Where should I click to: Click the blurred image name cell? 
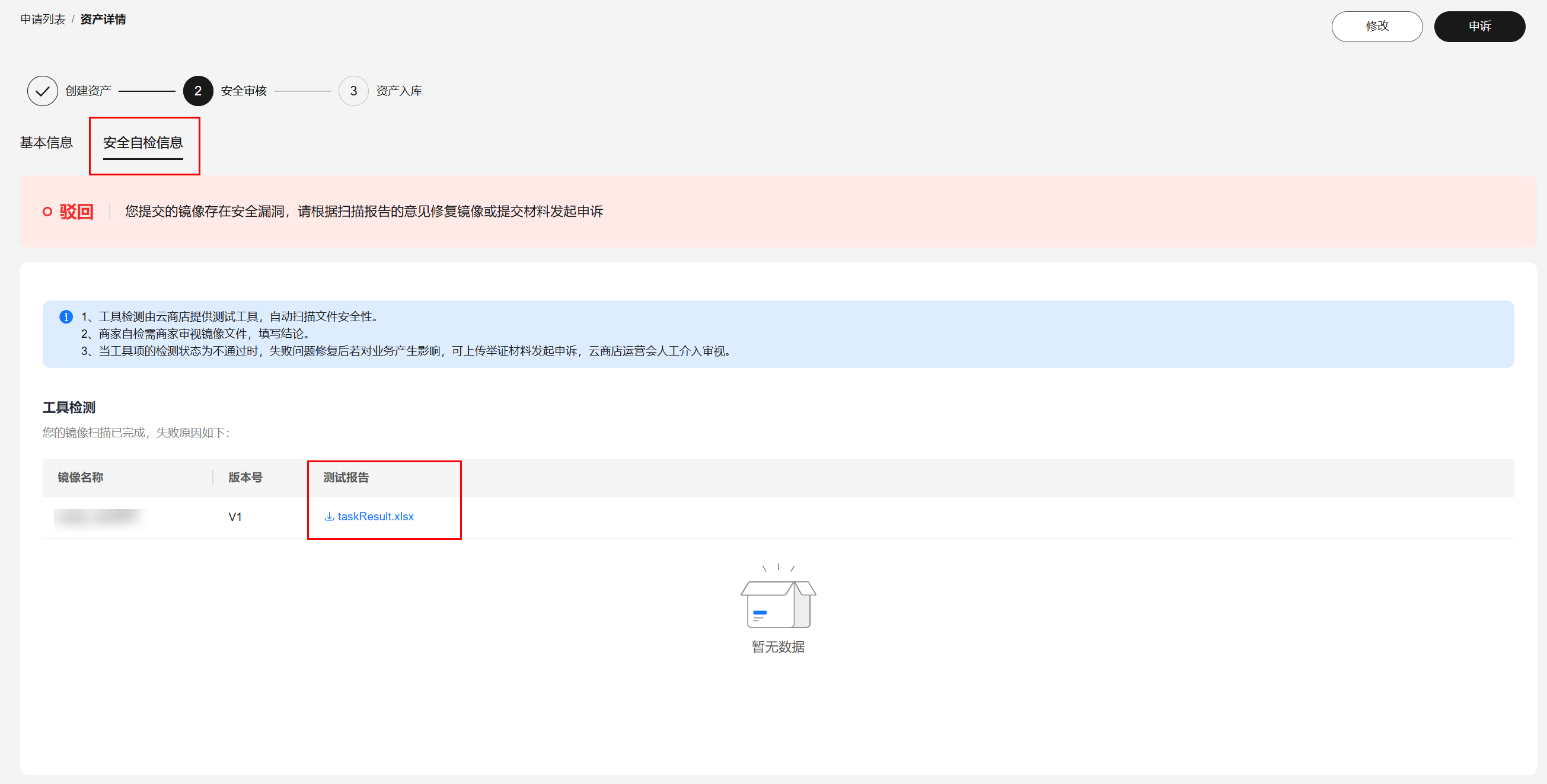[99, 517]
